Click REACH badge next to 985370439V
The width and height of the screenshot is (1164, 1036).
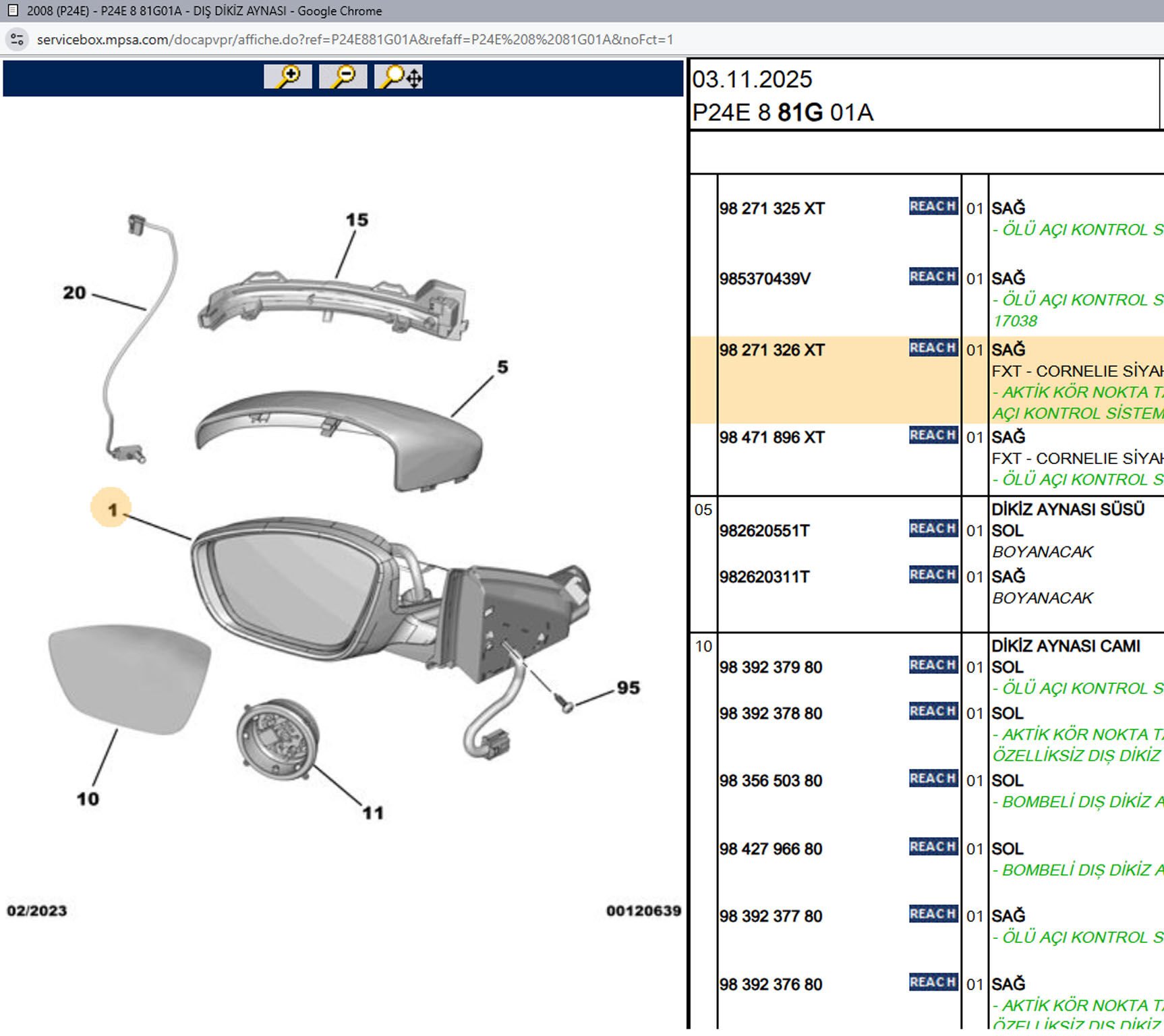pos(933,277)
